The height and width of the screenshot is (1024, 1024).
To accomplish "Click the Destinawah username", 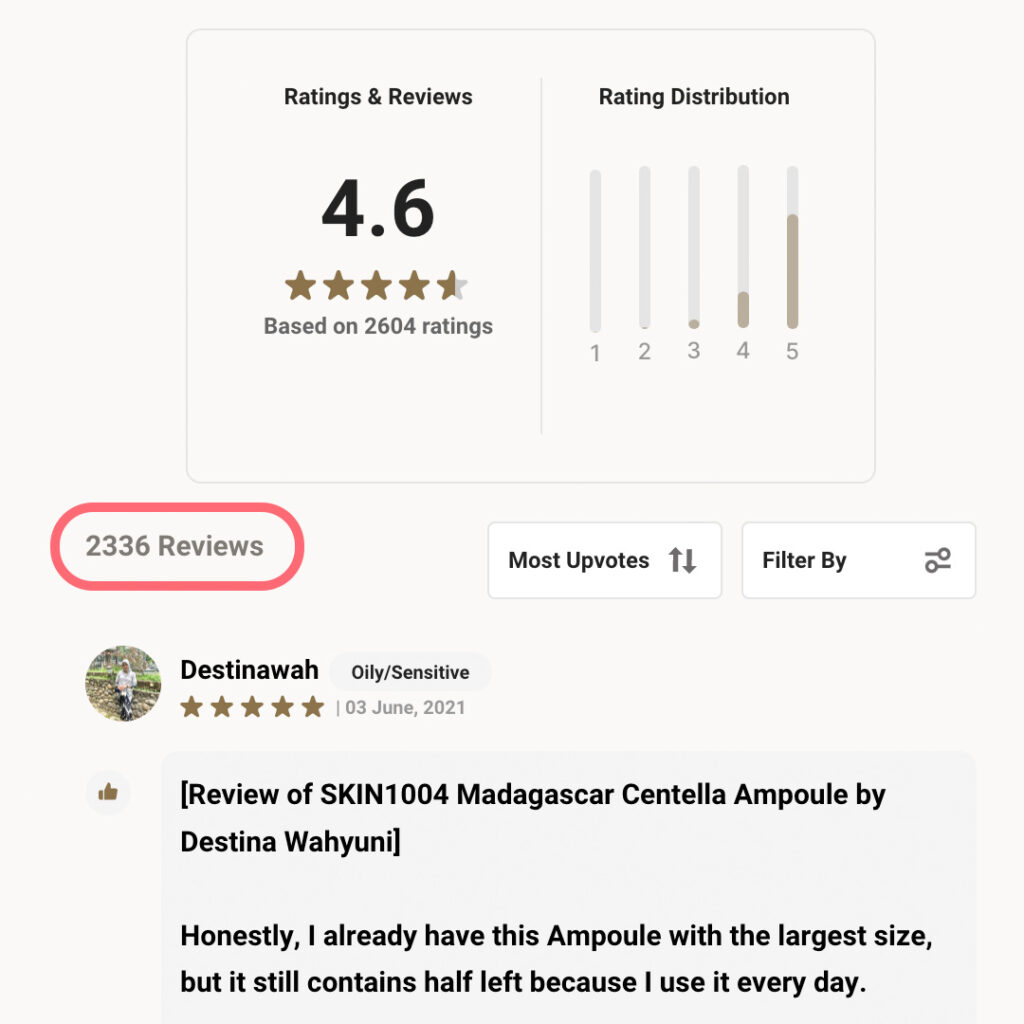I will [249, 670].
